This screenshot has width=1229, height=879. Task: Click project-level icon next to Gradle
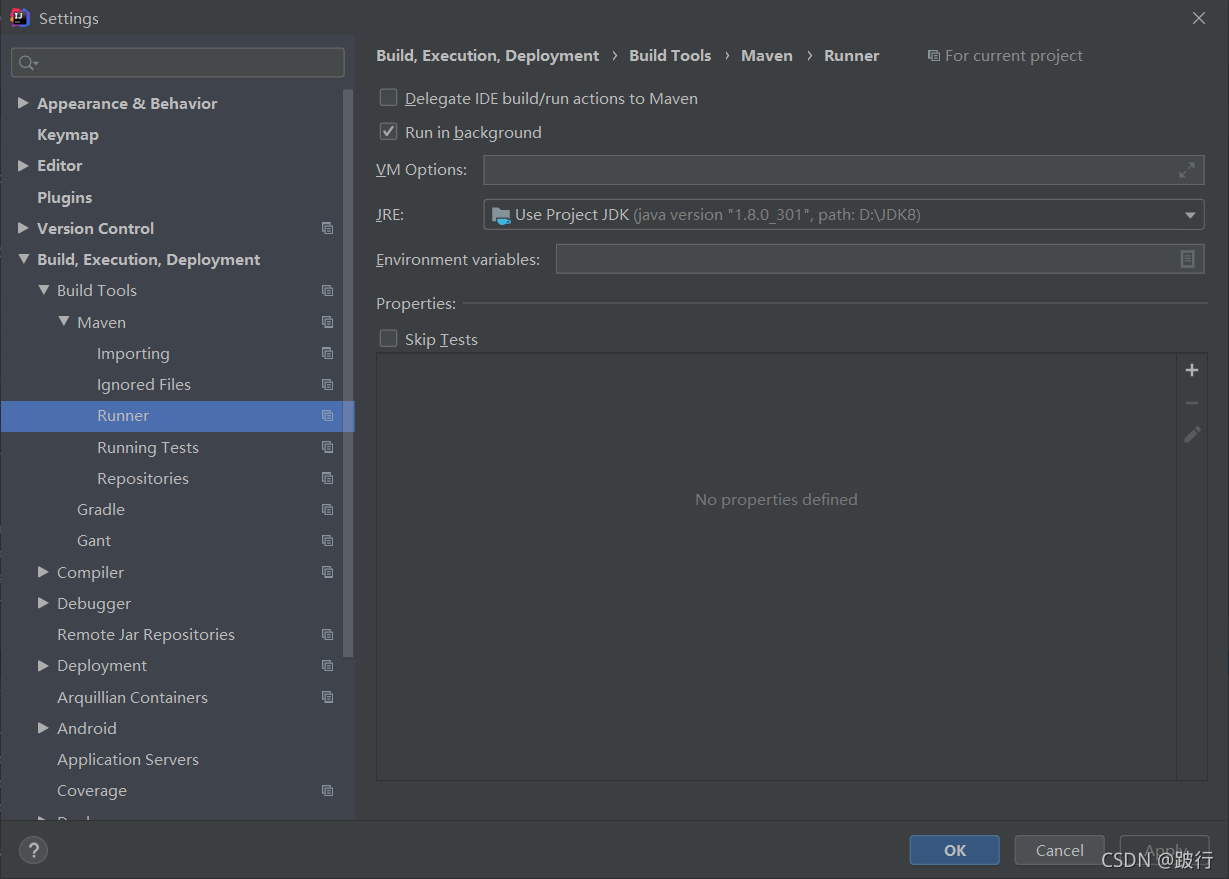click(327, 510)
